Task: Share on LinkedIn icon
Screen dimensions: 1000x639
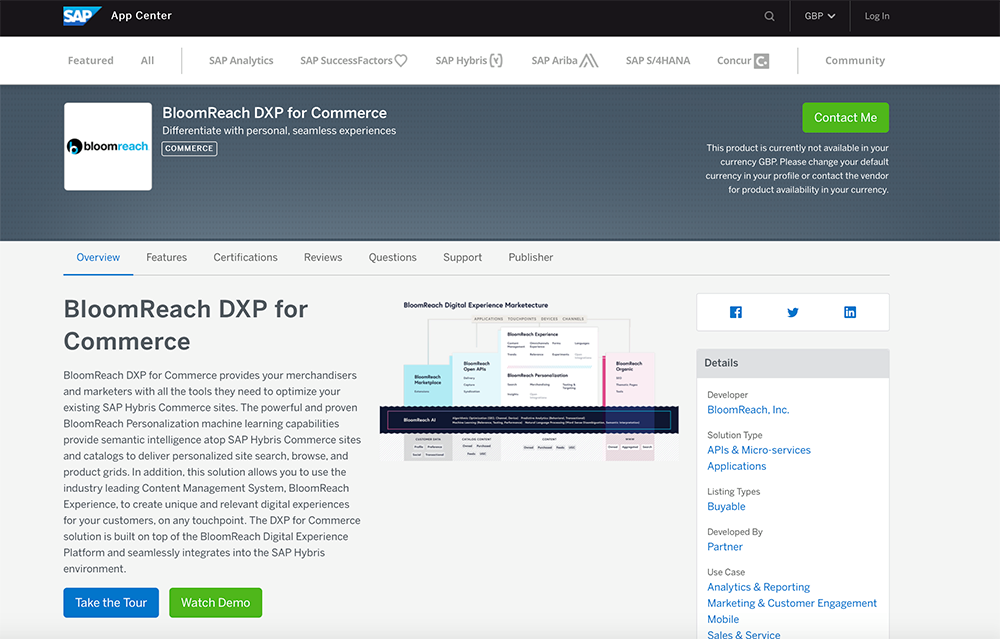Action: pyautogui.click(x=850, y=312)
